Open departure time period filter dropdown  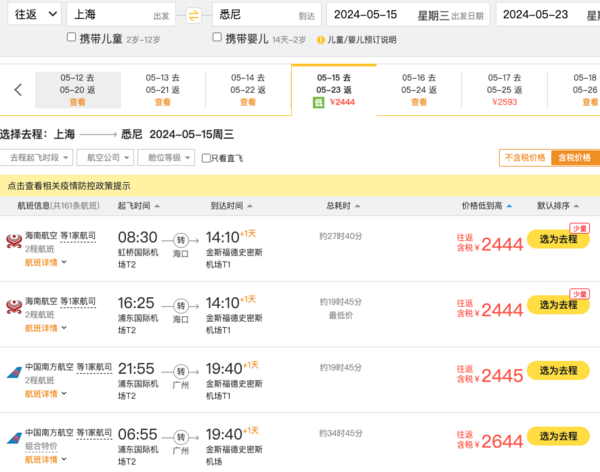tap(36, 158)
